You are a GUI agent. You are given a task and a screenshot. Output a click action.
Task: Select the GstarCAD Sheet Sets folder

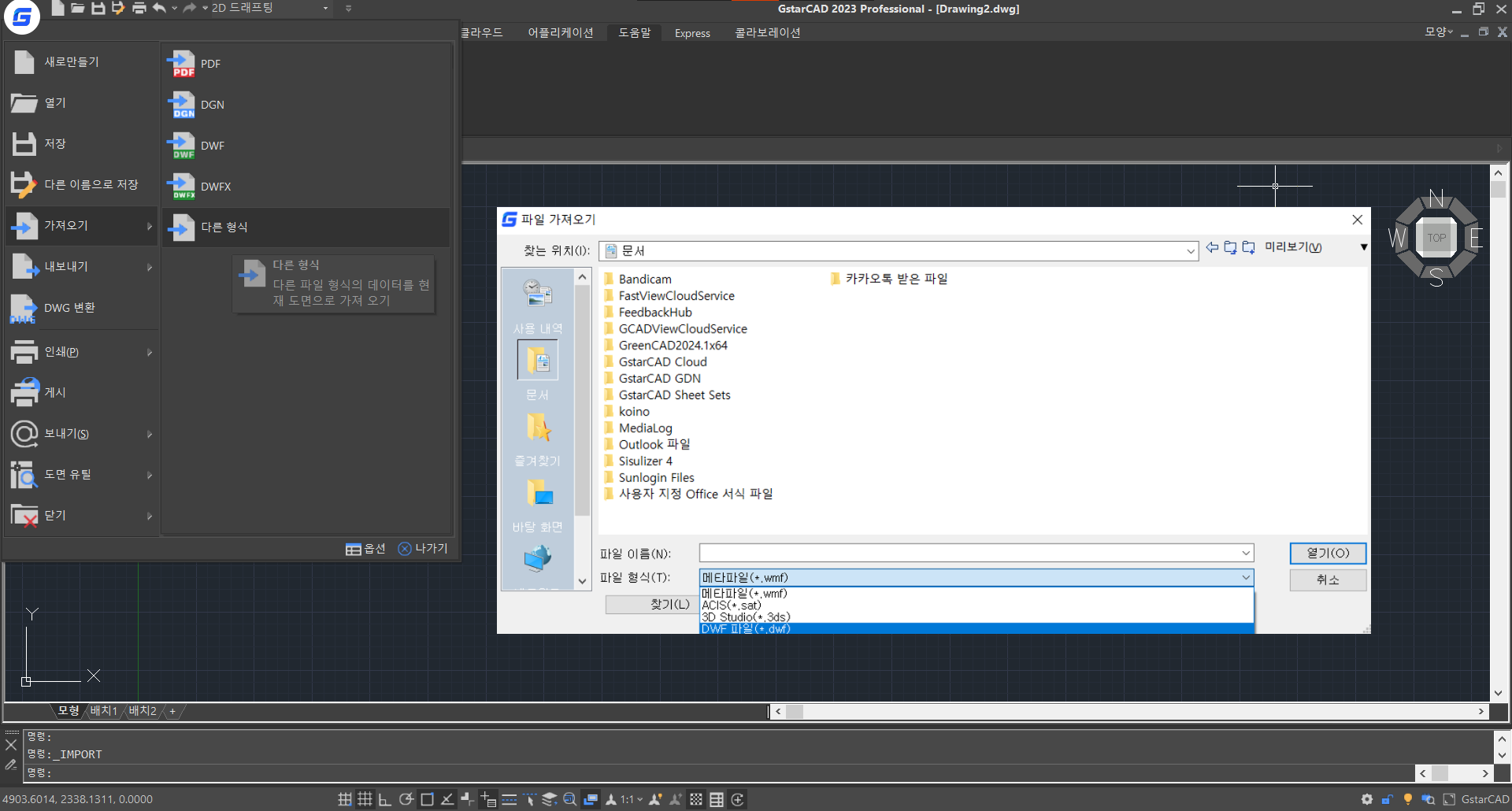coord(668,395)
